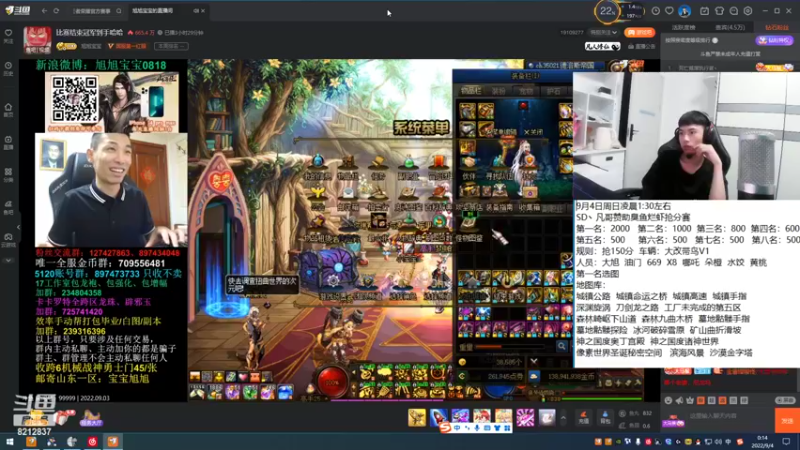Refresh the page with the reload icon

[x=56, y=11]
